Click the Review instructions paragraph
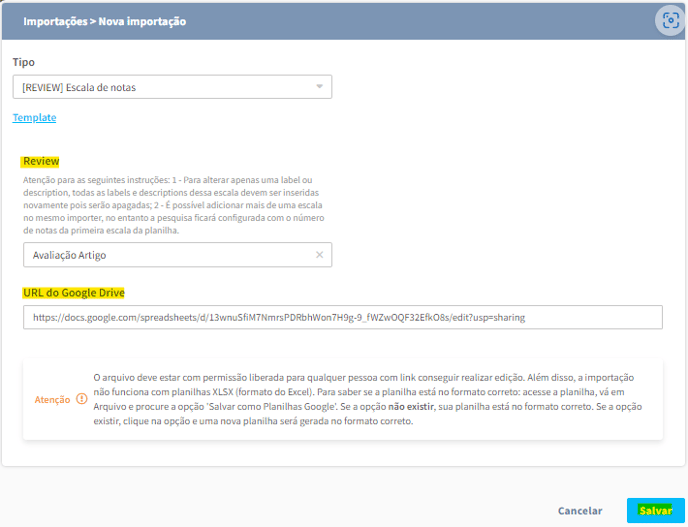Image resolution: width=688 pixels, height=527 pixels. 175,205
